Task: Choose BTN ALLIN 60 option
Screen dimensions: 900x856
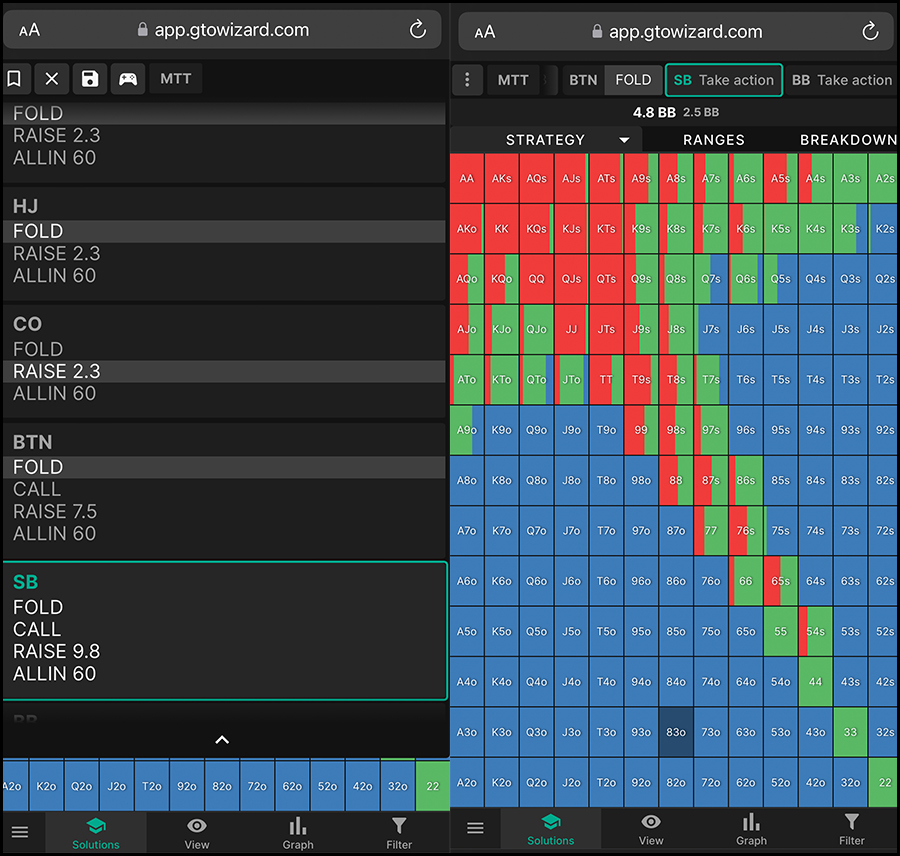Action: (x=224, y=534)
